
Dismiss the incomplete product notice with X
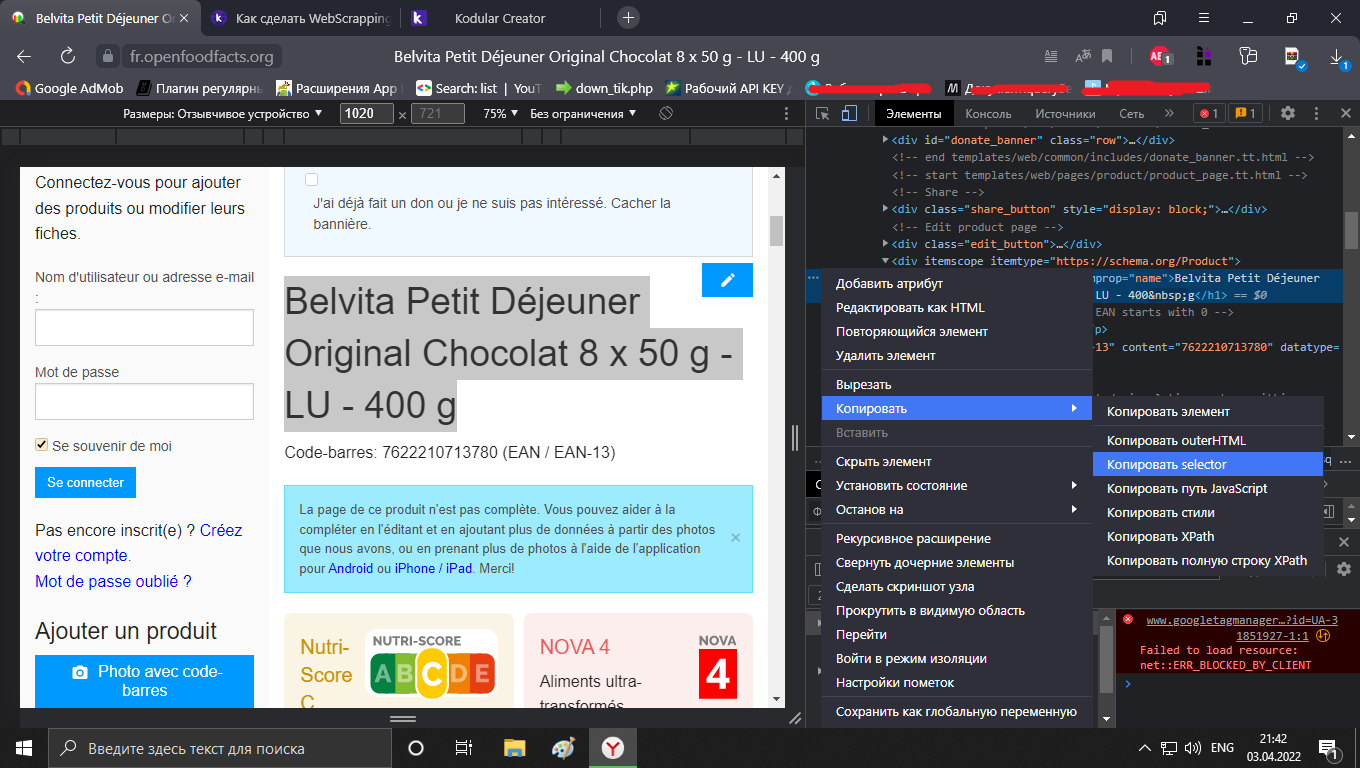(x=736, y=538)
